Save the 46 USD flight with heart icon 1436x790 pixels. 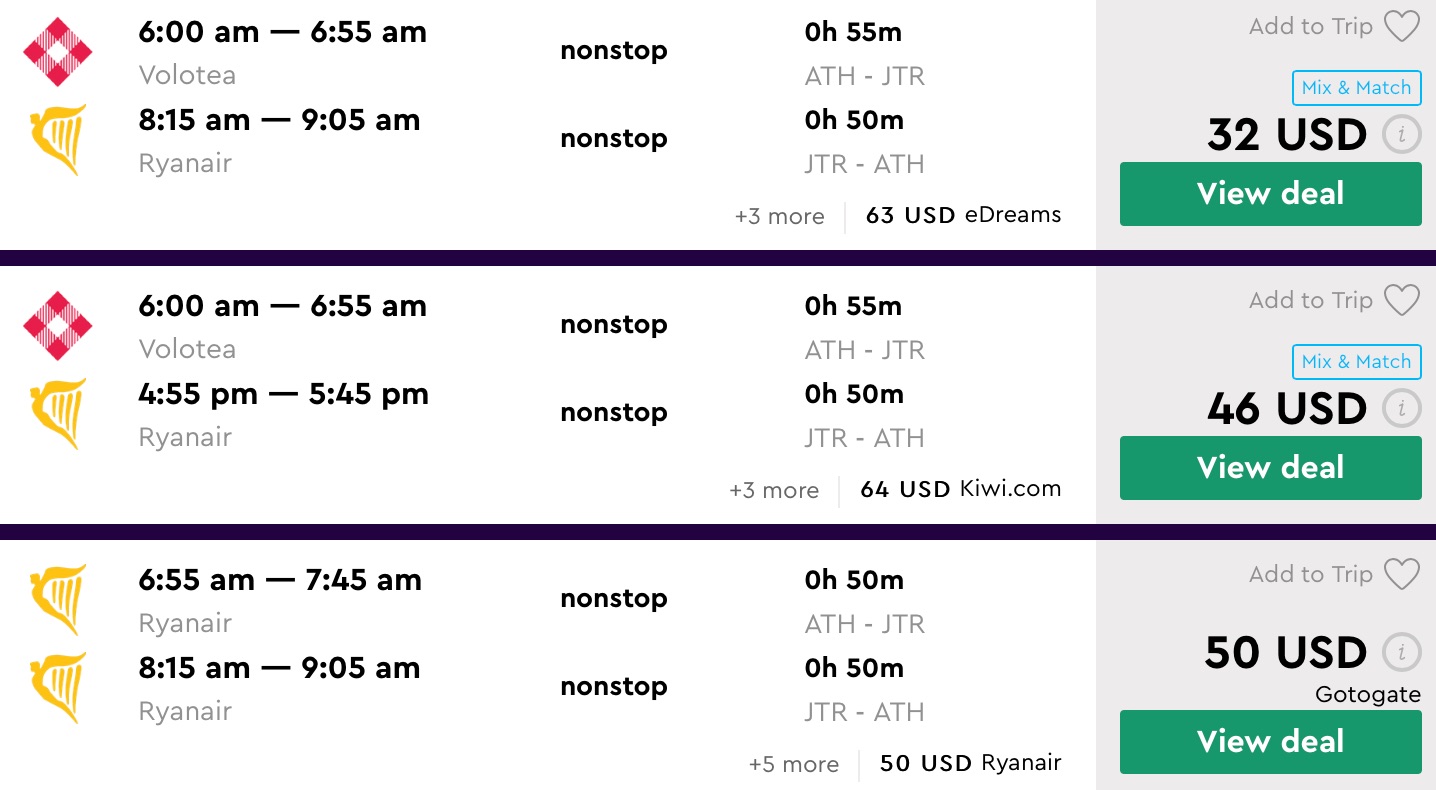[x=1401, y=301]
